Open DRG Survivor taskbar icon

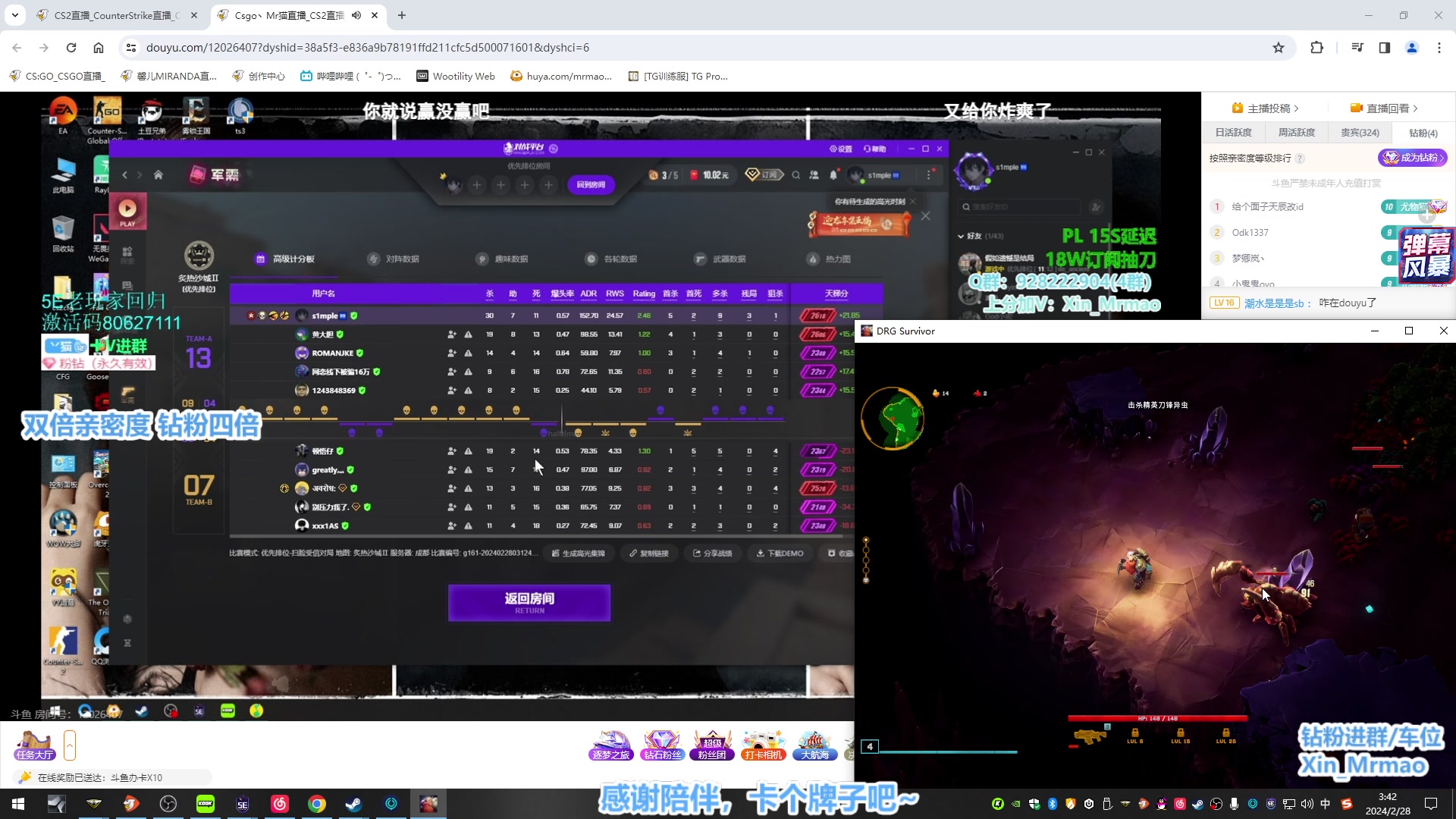click(x=428, y=804)
